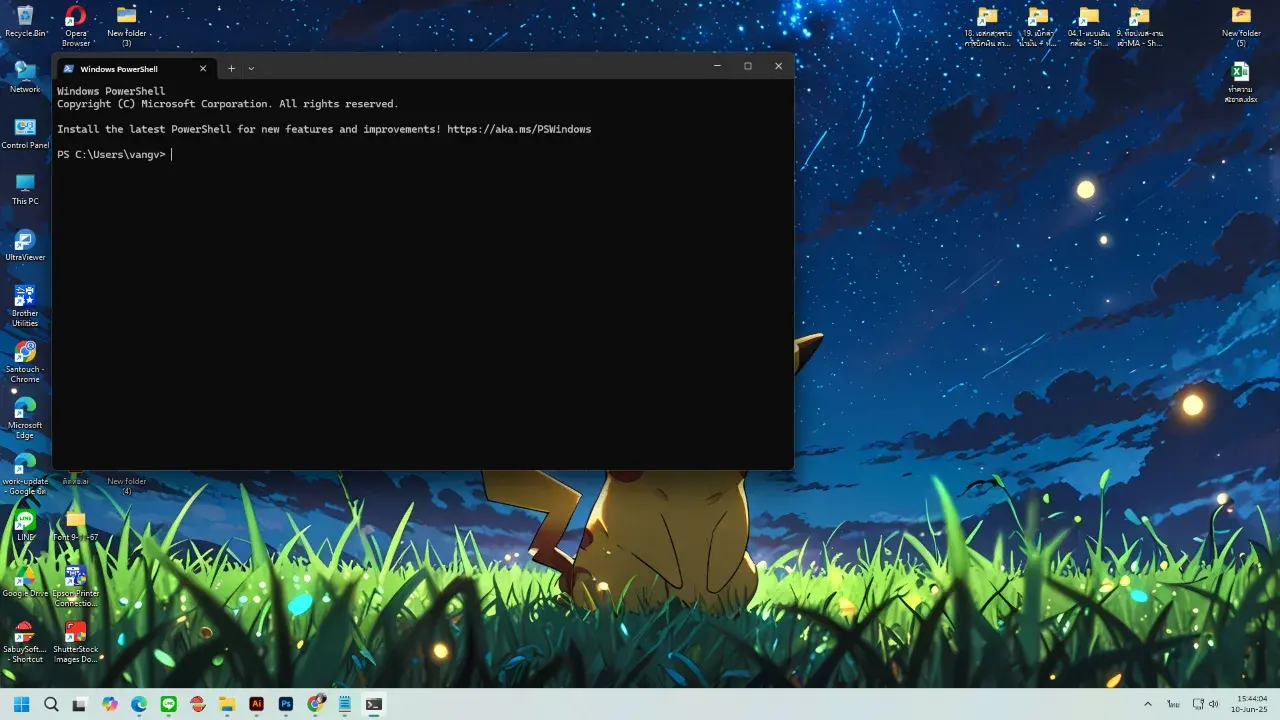1280x720 pixels.
Task: Switch the input language indicator
Action: 1172,704
